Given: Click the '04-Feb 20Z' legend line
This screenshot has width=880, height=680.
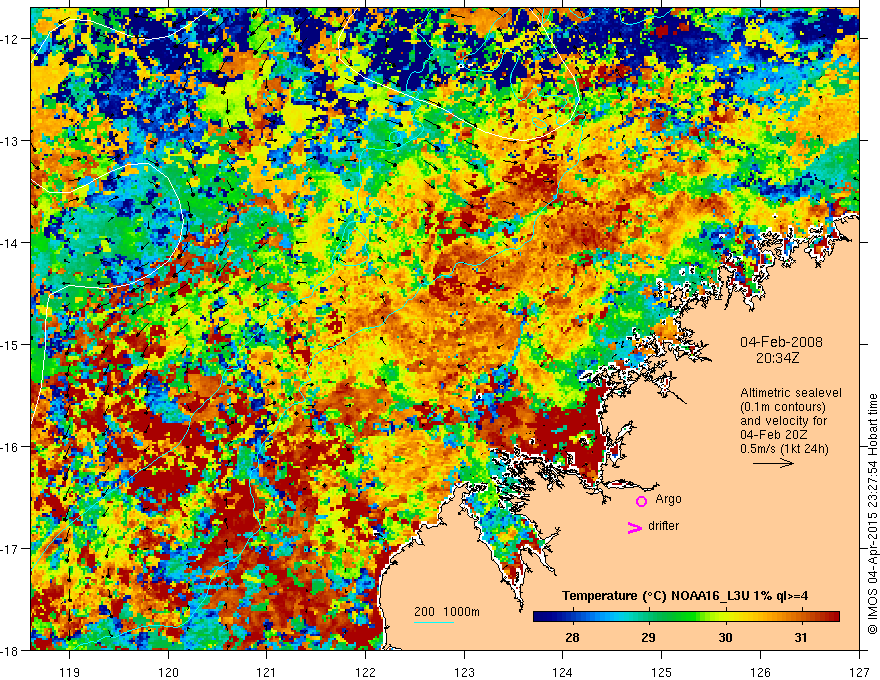Looking at the screenshot, I should [772, 435].
